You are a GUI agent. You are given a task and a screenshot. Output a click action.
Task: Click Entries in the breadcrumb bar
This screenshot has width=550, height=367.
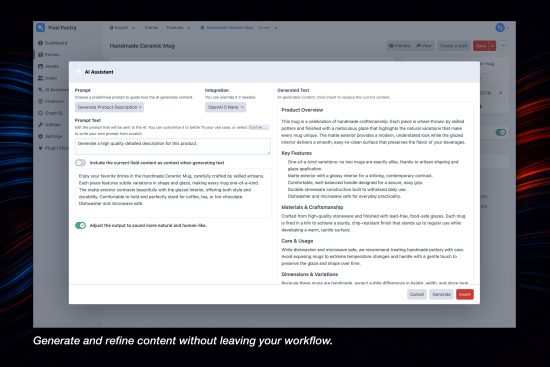[151, 27]
